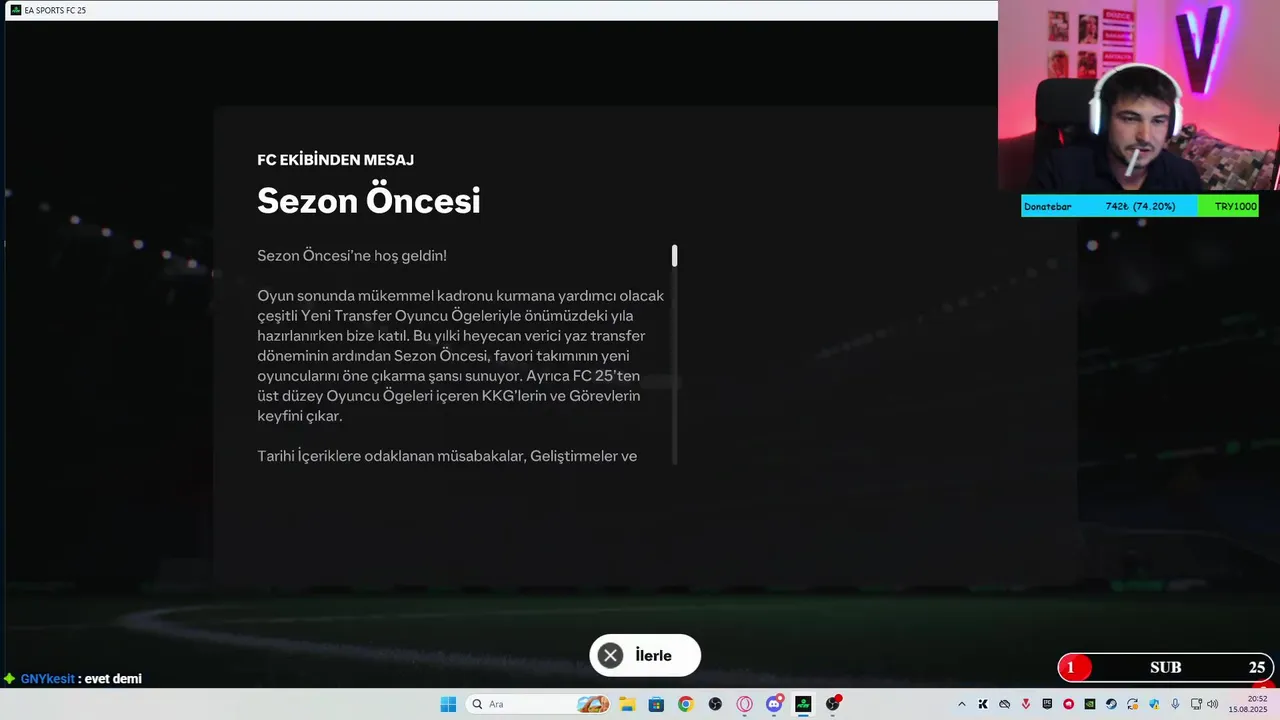Screen dimensions: 1280x720
Task: Open the Valorant tray icon
Action: click(x=1026, y=704)
